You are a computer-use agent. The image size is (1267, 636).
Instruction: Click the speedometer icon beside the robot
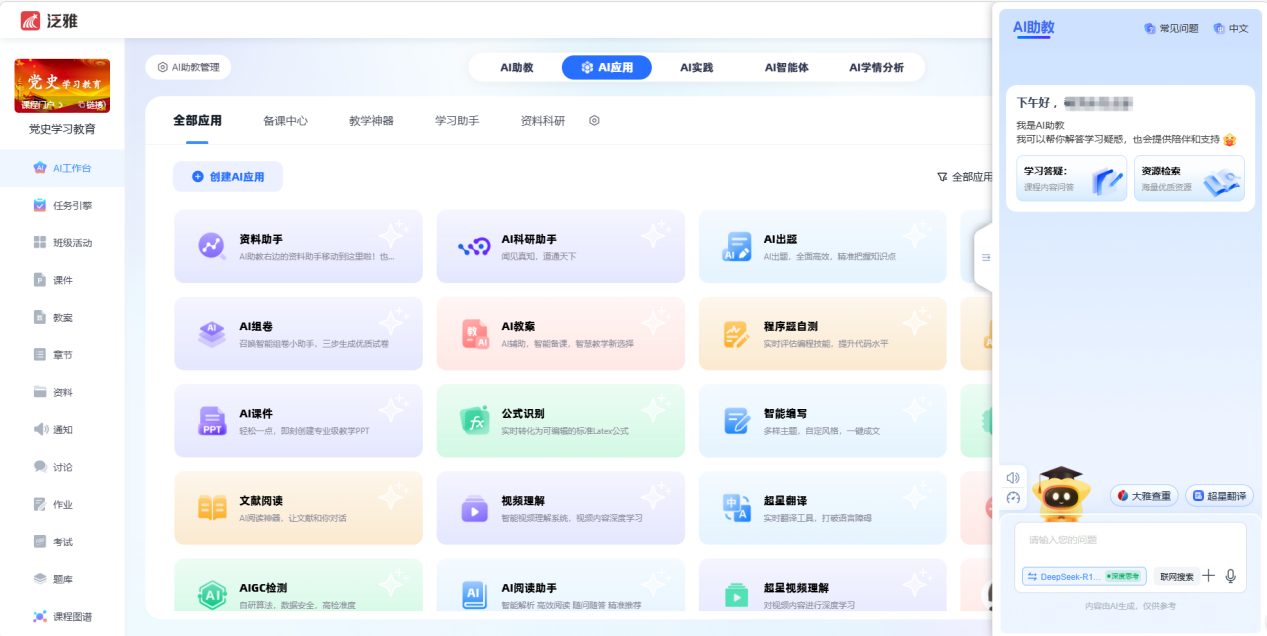click(1013, 497)
